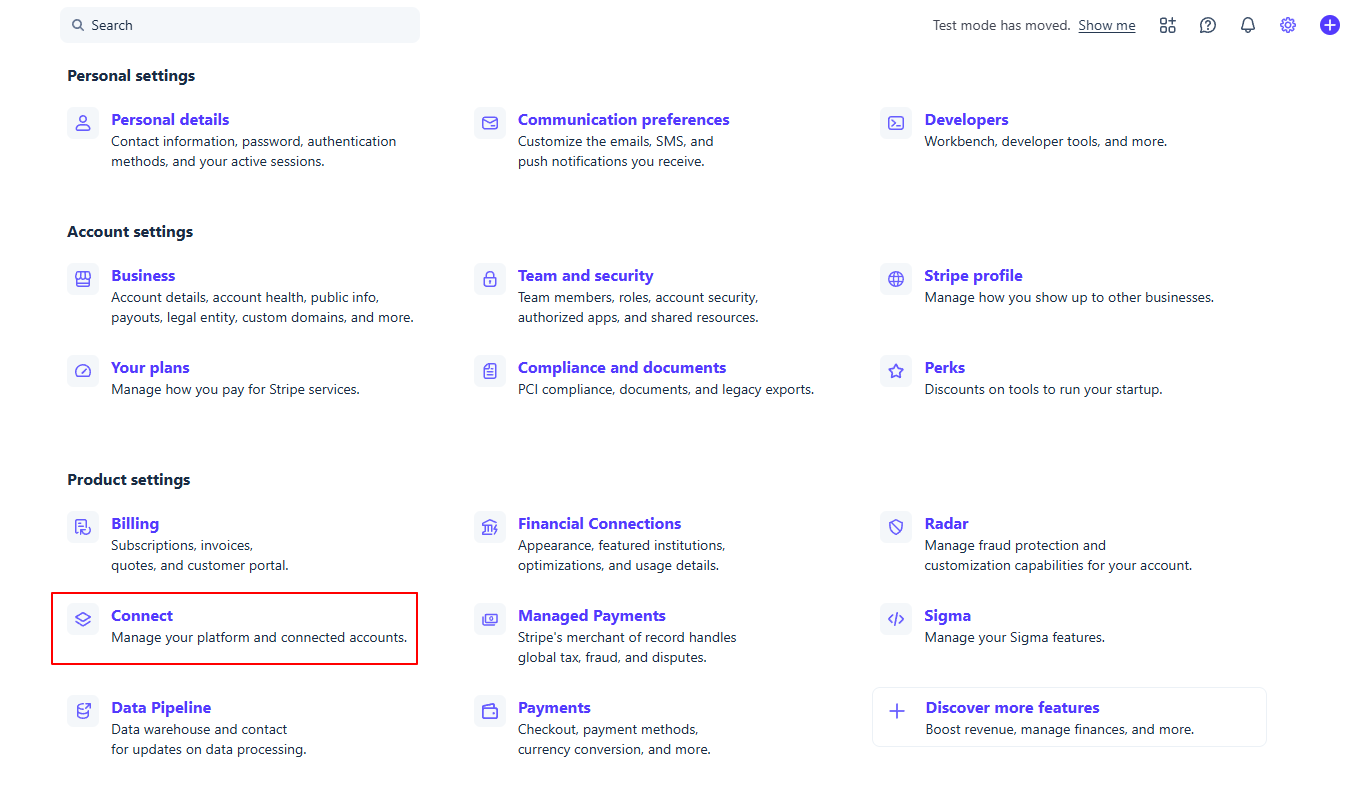Open the help question mark icon

coord(1208,25)
